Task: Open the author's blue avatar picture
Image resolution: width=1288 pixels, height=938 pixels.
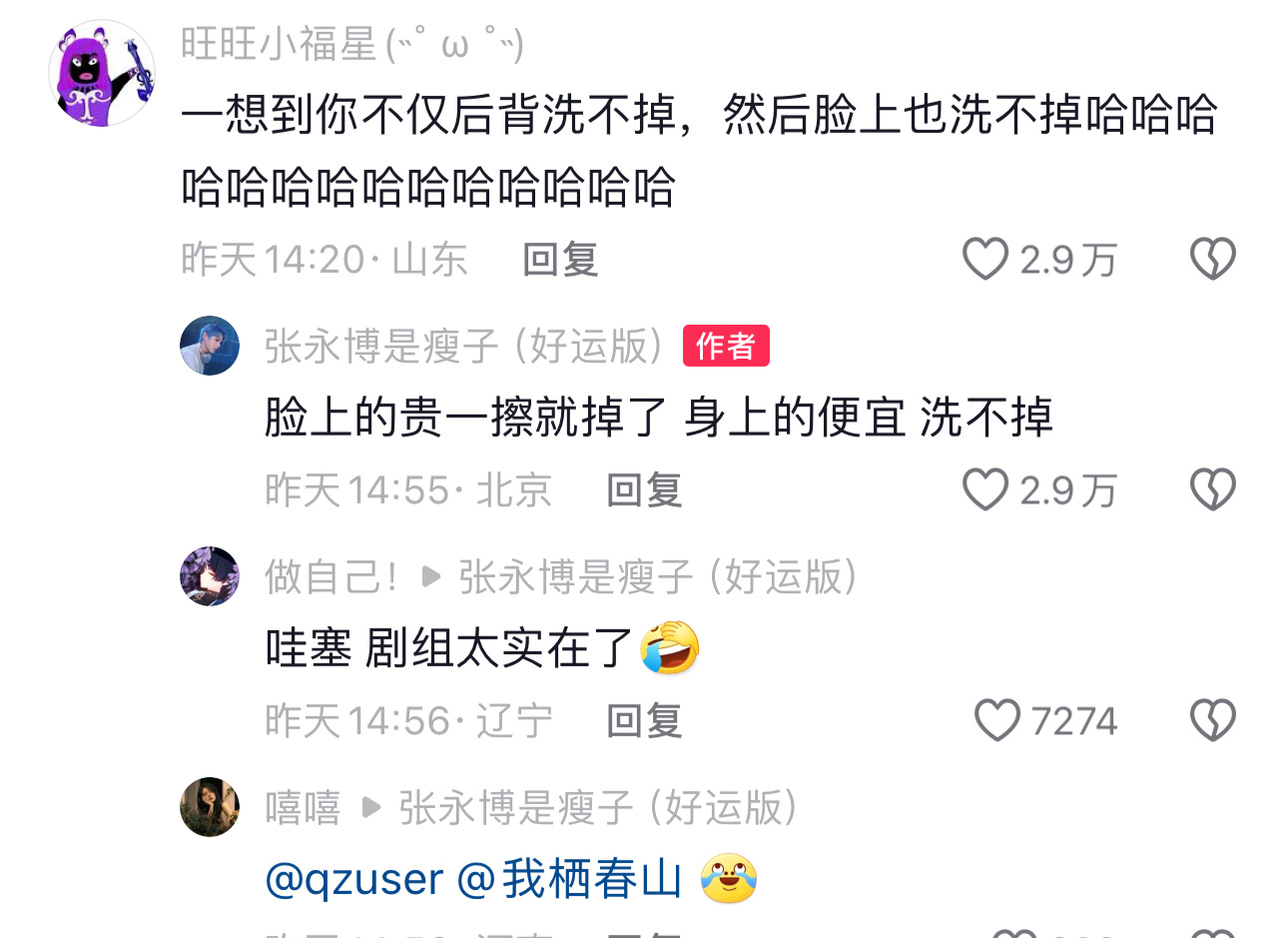Action: click(x=210, y=346)
